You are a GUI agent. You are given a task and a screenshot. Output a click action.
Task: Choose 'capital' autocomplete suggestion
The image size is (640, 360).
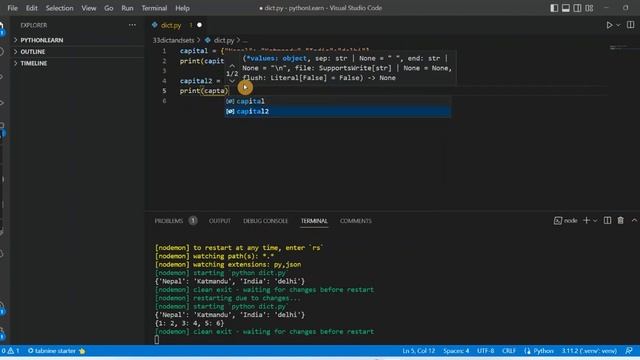(x=338, y=101)
